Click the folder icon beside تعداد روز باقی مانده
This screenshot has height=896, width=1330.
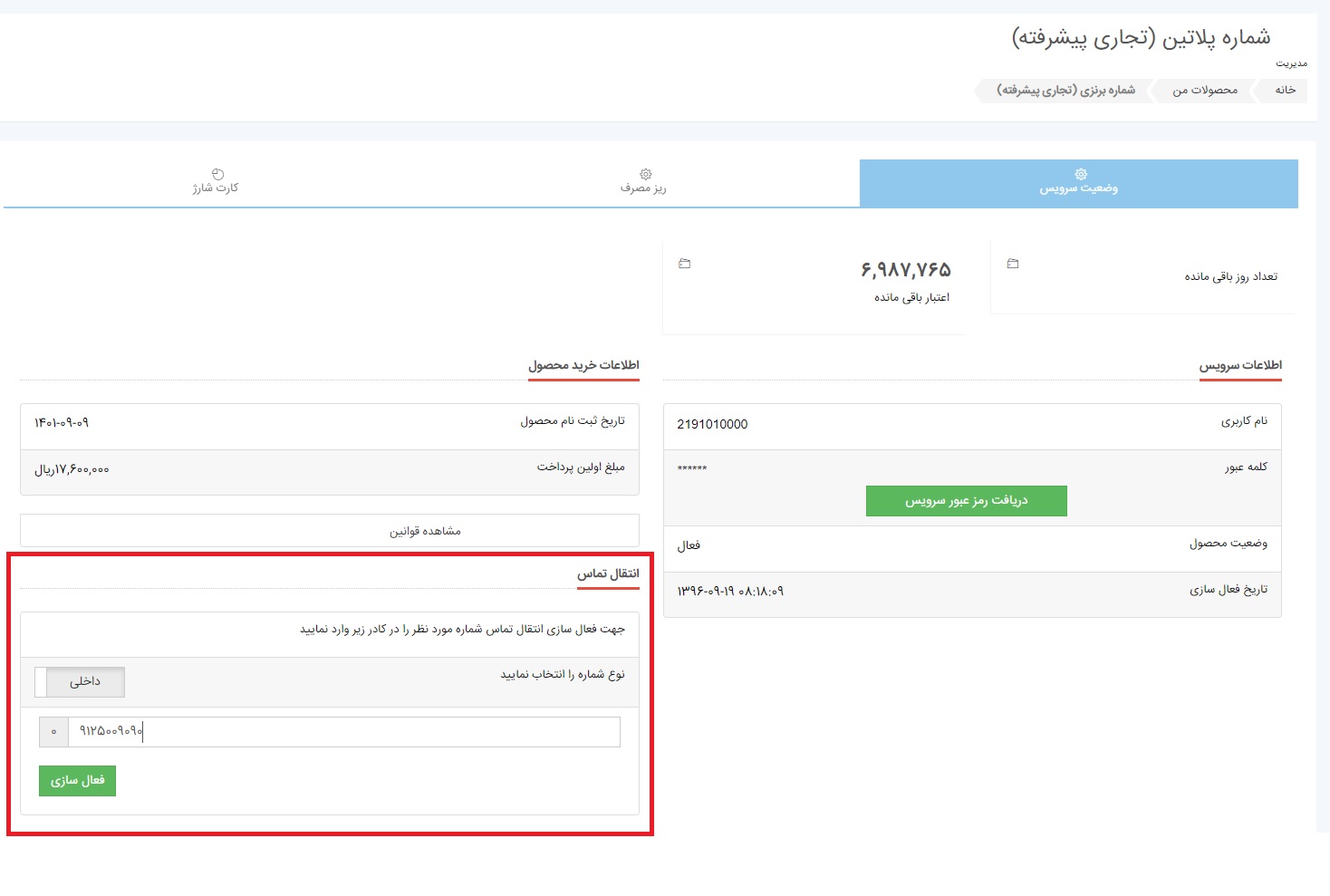[x=1012, y=265]
